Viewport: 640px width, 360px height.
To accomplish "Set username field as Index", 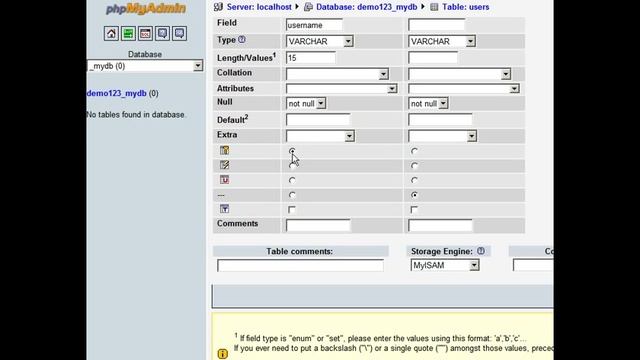I will coord(292,166).
